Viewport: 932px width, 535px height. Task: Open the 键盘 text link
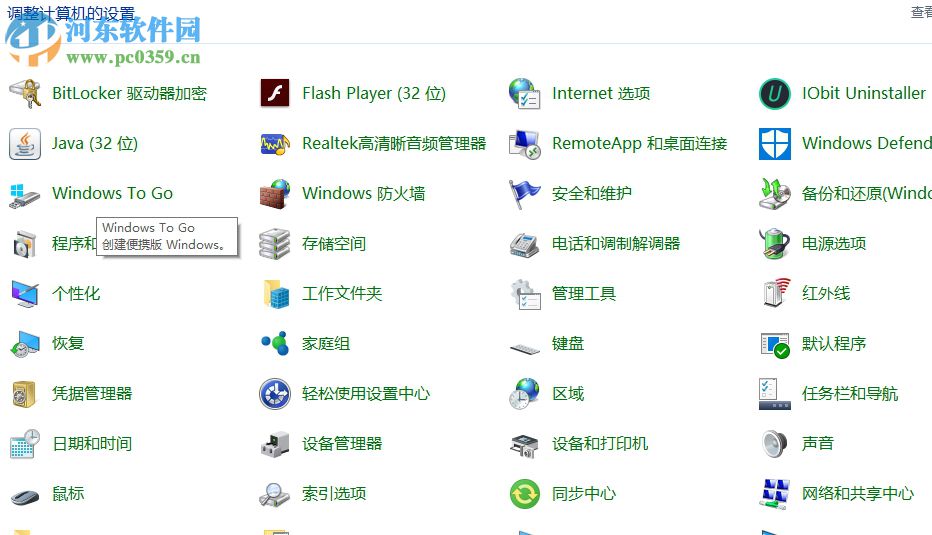click(568, 344)
